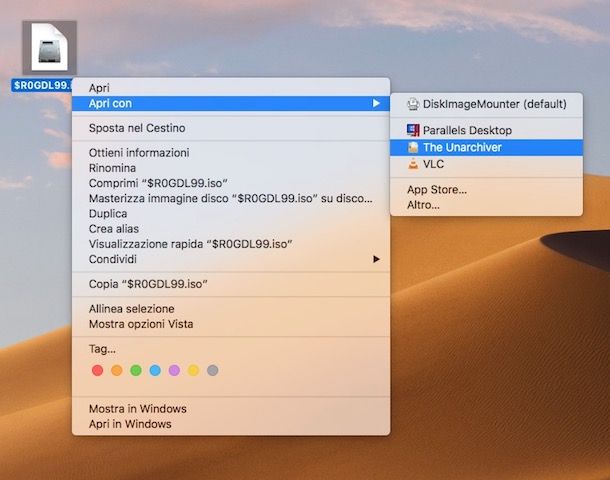Choose Mostra in Windows
This screenshot has width=610, height=480.
tap(231, 409)
